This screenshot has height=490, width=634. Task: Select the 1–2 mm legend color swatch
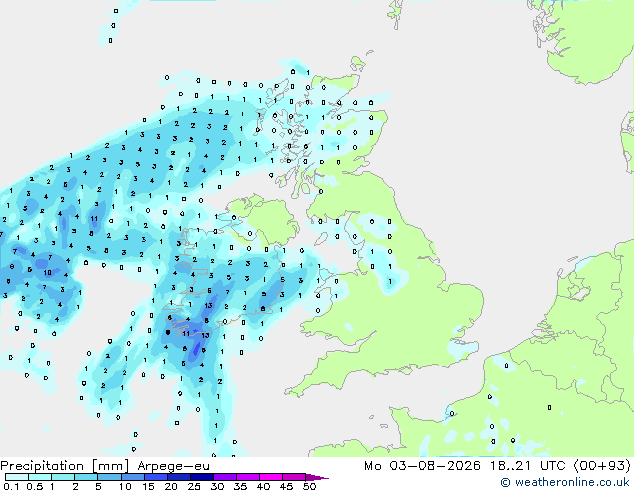coord(63,477)
